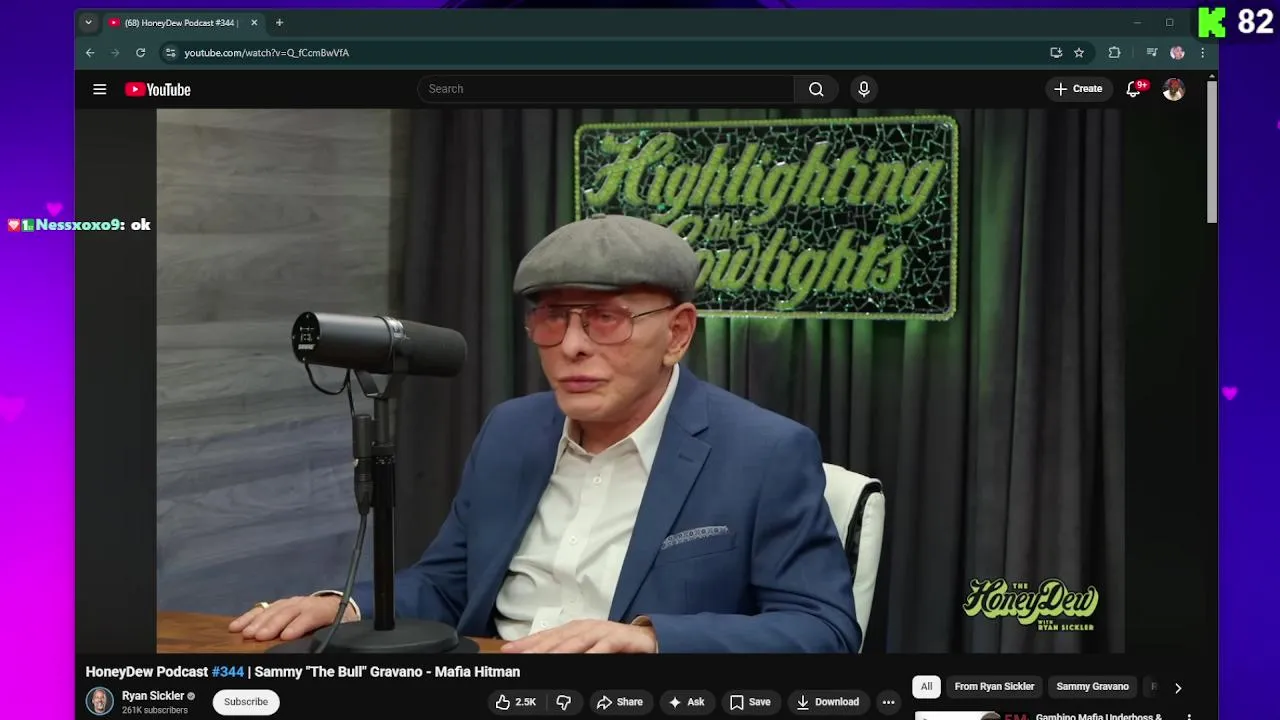Close the HoneyDew Podcast tab
1280x720 pixels.
[x=254, y=22]
